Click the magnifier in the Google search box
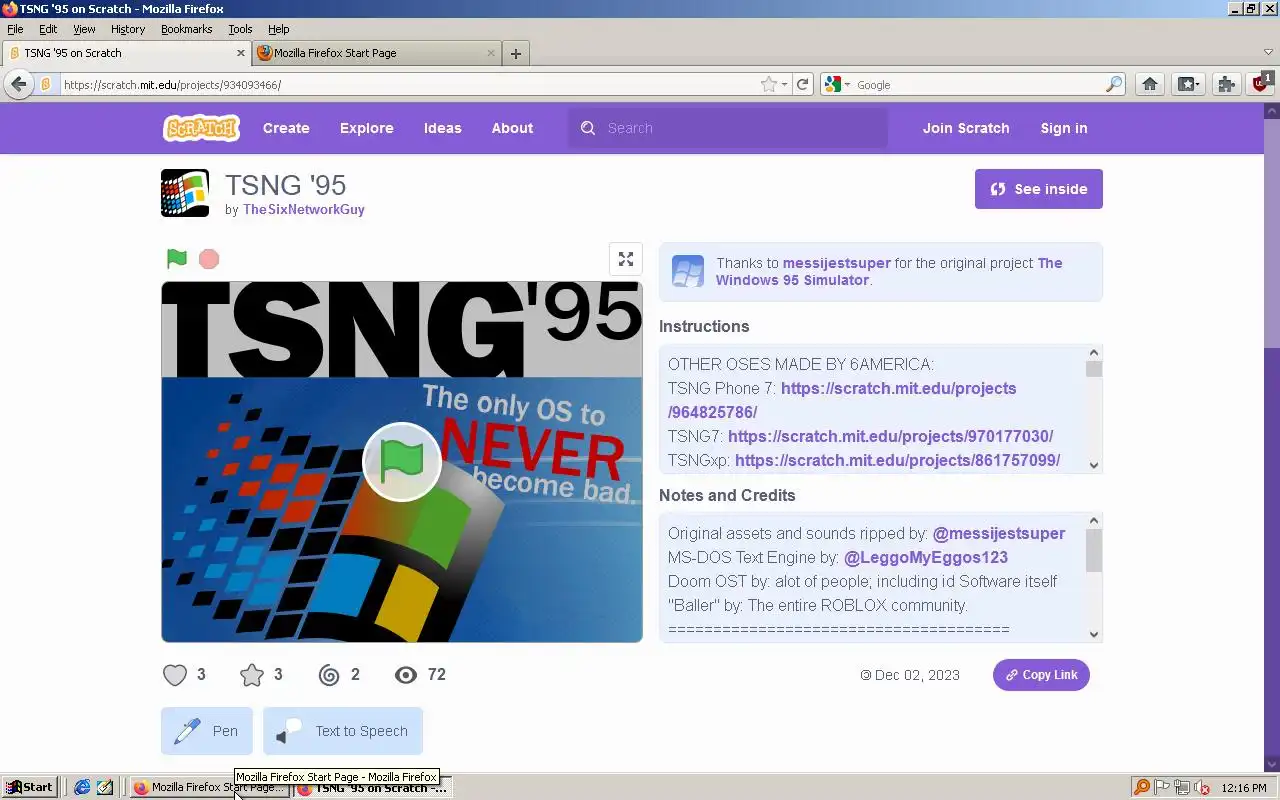The width and height of the screenshot is (1280, 800). [1114, 85]
